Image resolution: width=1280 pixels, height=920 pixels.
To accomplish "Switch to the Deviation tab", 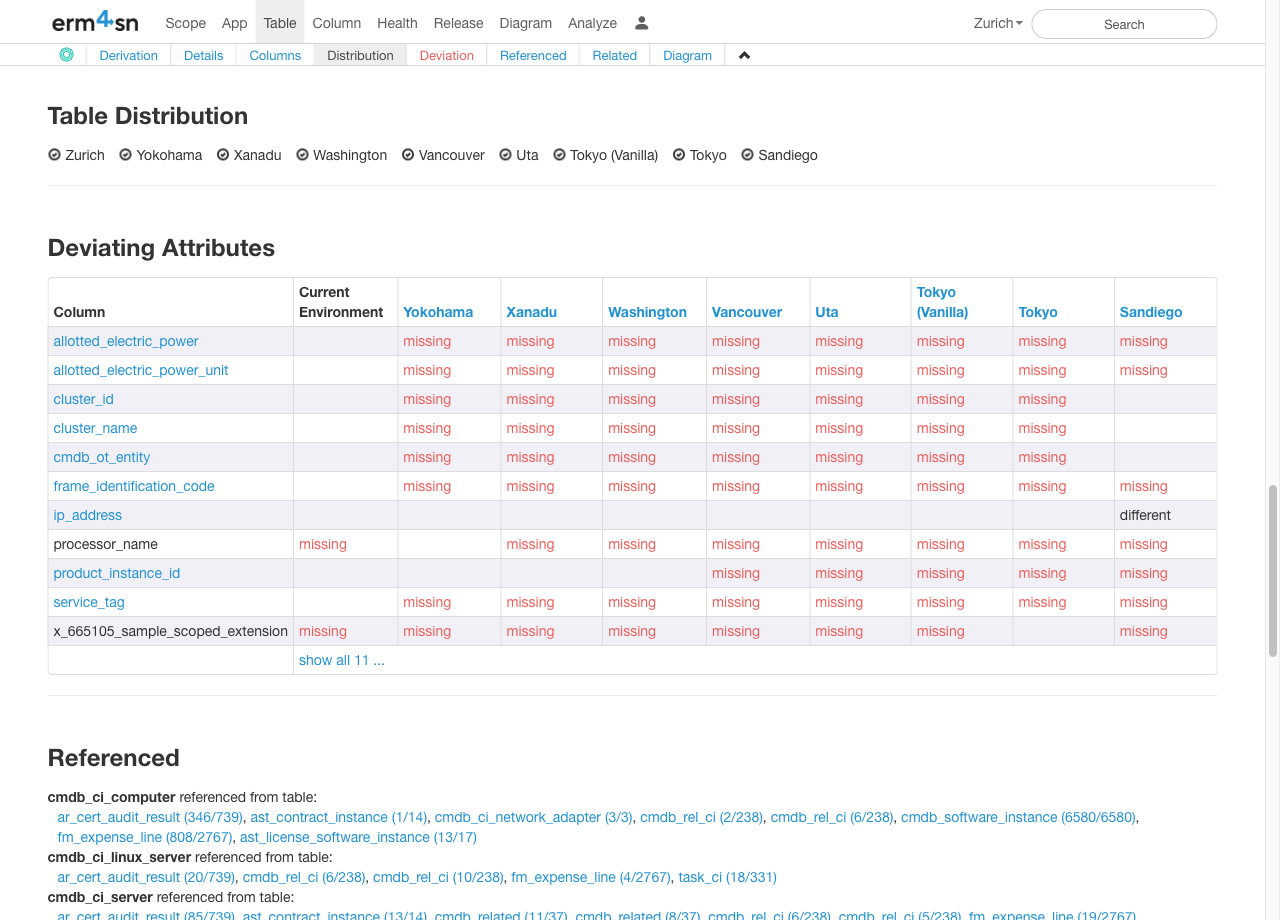I will [x=446, y=55].
